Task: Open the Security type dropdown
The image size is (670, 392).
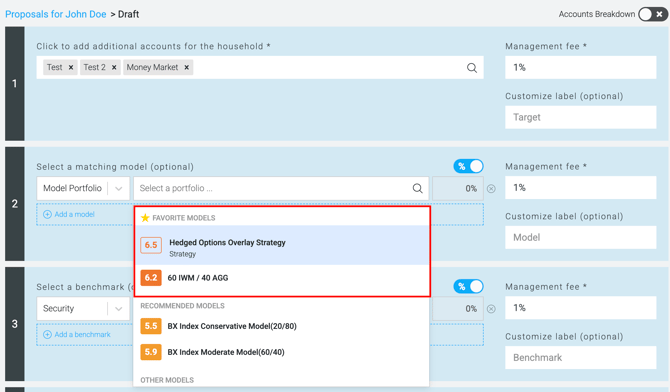Action: [x=83, y=308]
